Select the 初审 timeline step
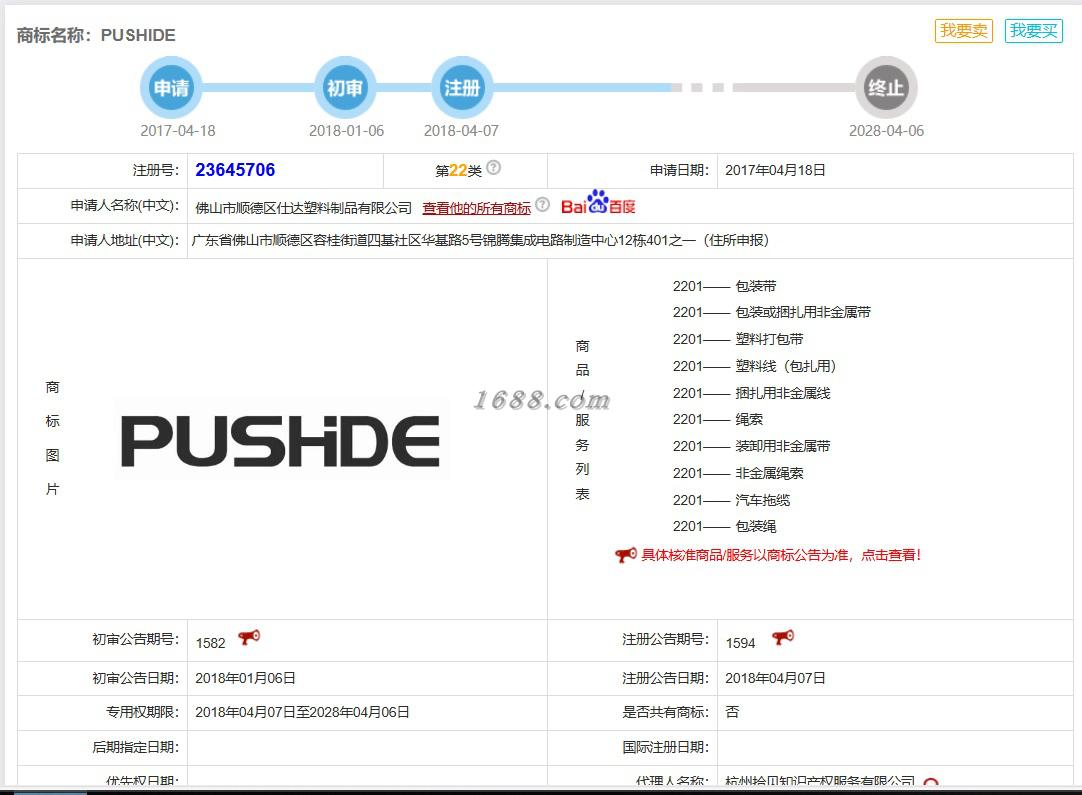Screen dimensions: 1082x795 [x=344, y=88]
